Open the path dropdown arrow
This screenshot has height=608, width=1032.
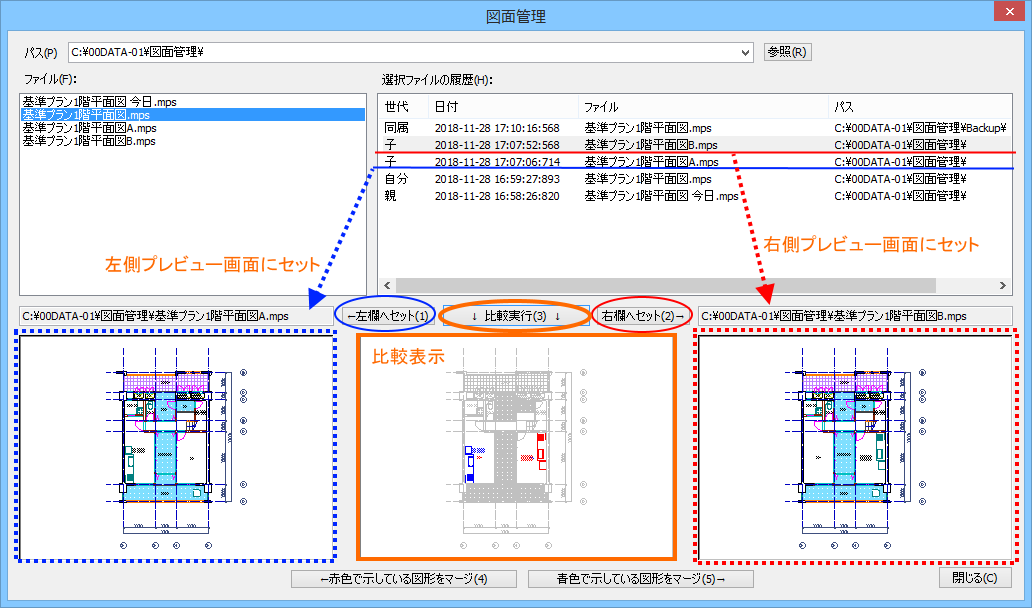click(745, 53)
